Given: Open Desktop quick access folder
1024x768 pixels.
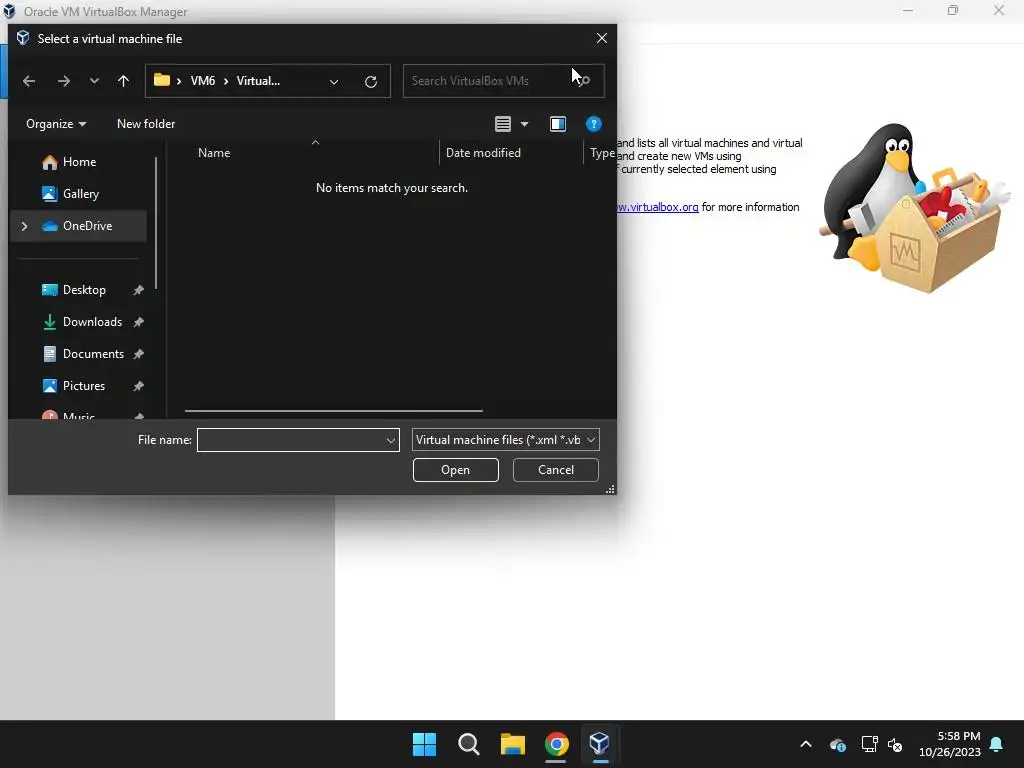Looking at the screenshot, I should click(x=84, y=290).
